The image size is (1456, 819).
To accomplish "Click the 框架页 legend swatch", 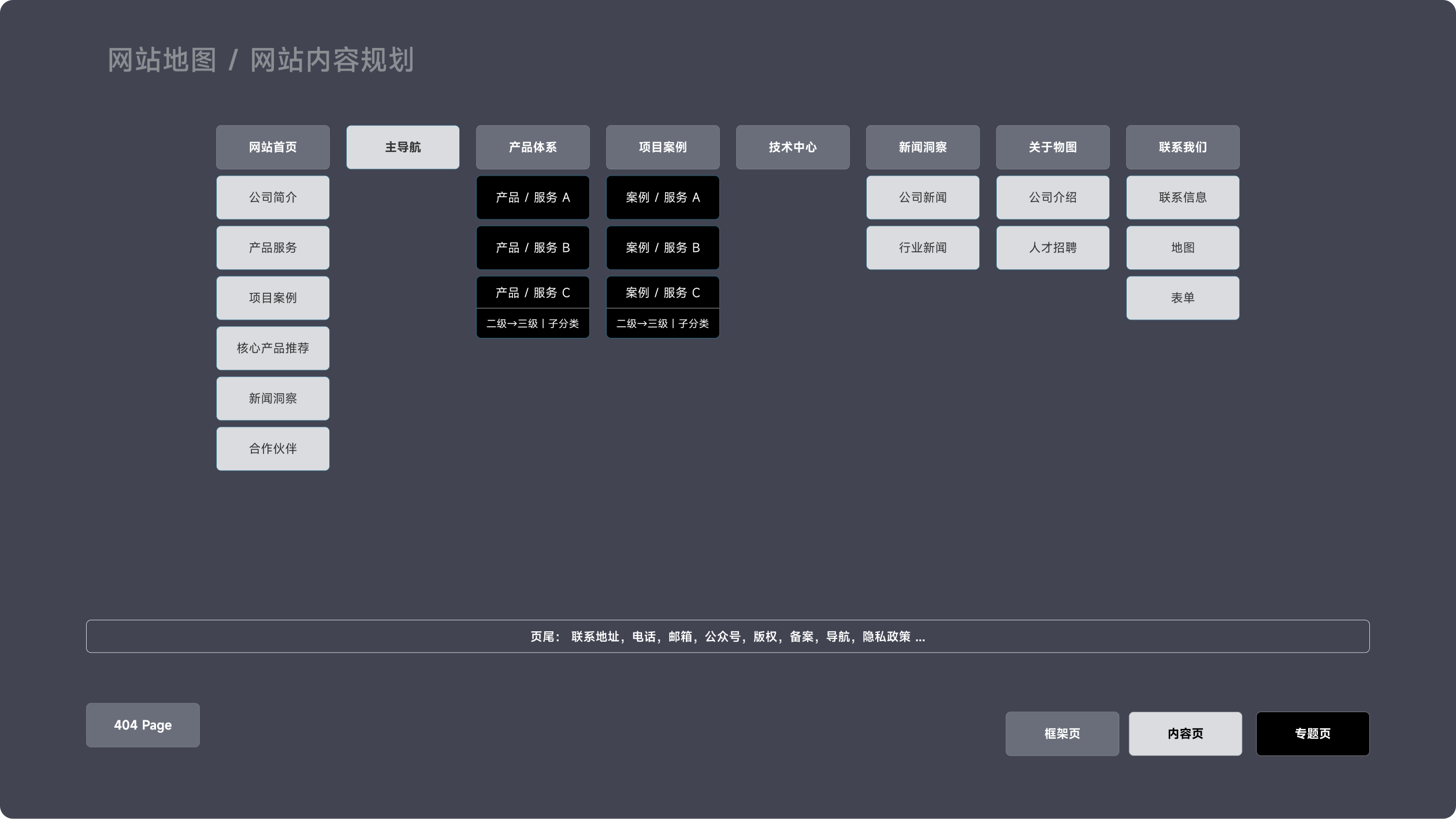I will tap(1062, 734).
